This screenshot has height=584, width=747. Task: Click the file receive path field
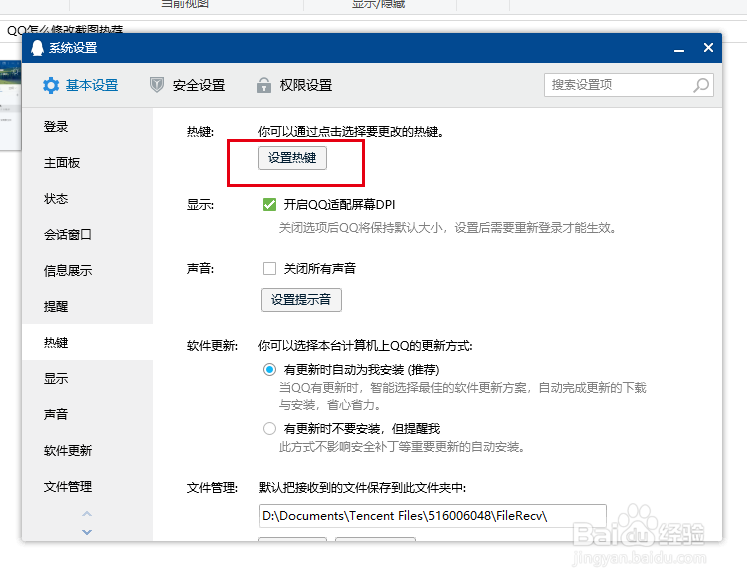click(x=433, y=516)
